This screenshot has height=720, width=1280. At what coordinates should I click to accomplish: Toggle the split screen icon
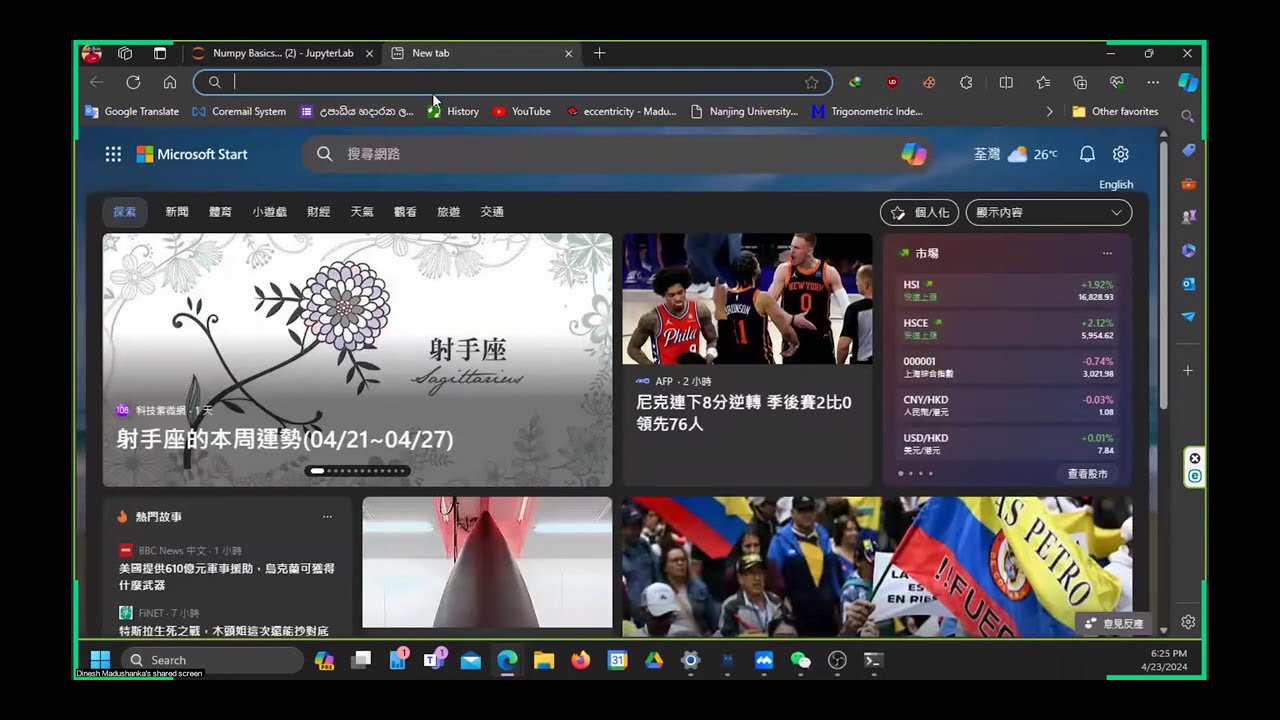pyautogui.click(x=1006, y=82)
